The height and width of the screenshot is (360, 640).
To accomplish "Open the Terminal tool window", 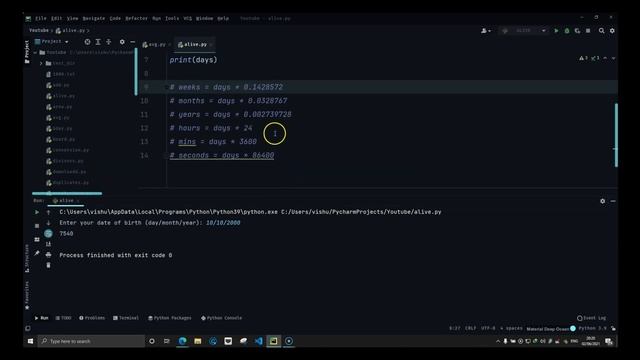I will 126,318.
